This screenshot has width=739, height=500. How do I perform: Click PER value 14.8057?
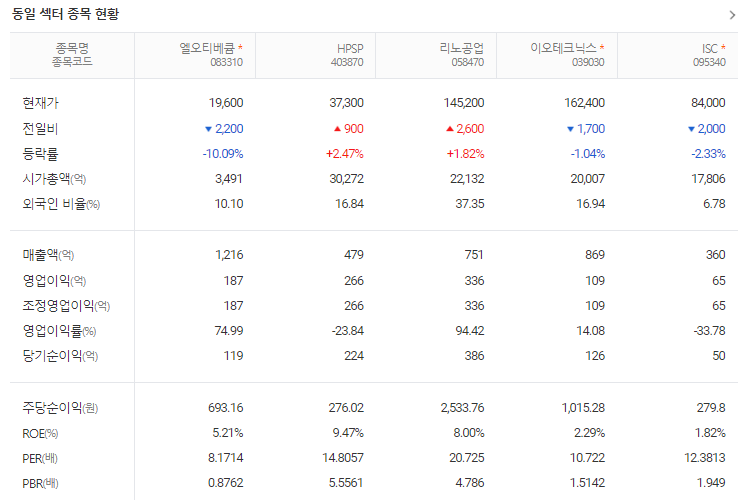point(343,458)
